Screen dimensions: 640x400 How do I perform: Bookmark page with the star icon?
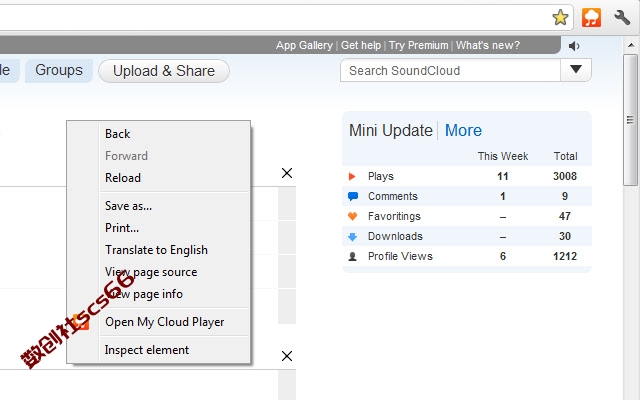pos(560,18)
